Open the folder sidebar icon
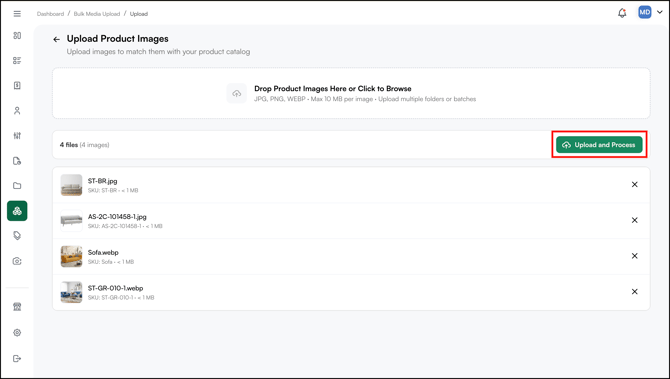The height and width of the screenshot is (379, 670). coord(17,185)
